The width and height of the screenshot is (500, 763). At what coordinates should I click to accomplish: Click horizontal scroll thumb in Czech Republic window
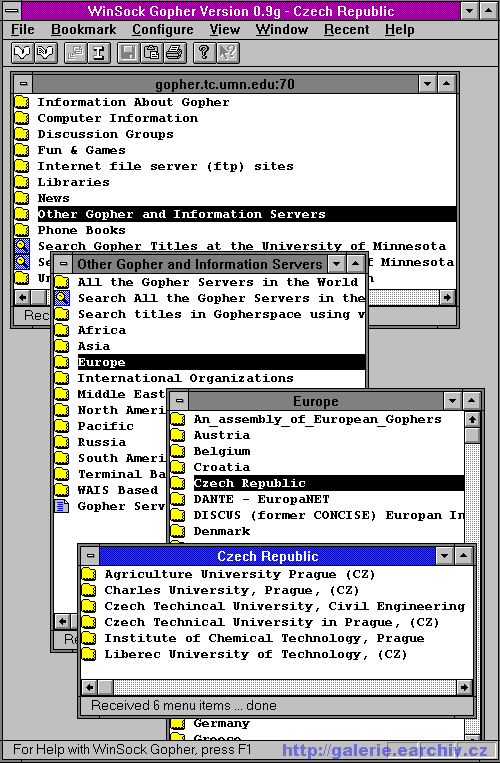pos(106,687)
